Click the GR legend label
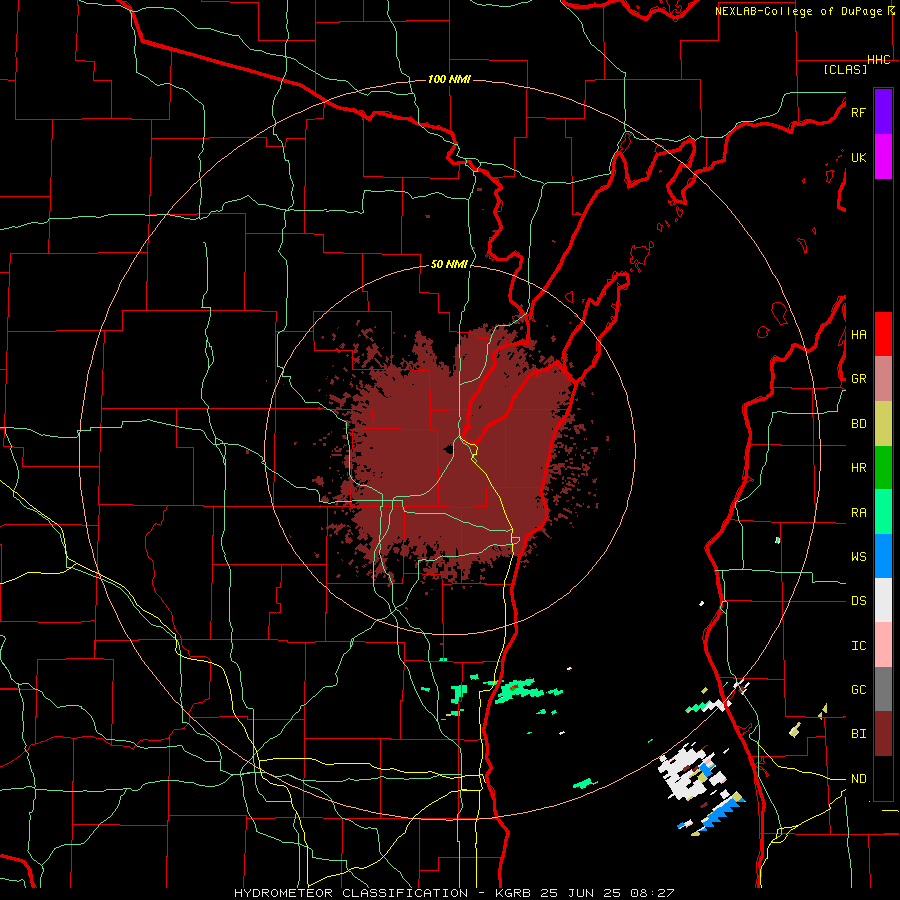Viewport: 900px width, 900px height. pos(858,379)
